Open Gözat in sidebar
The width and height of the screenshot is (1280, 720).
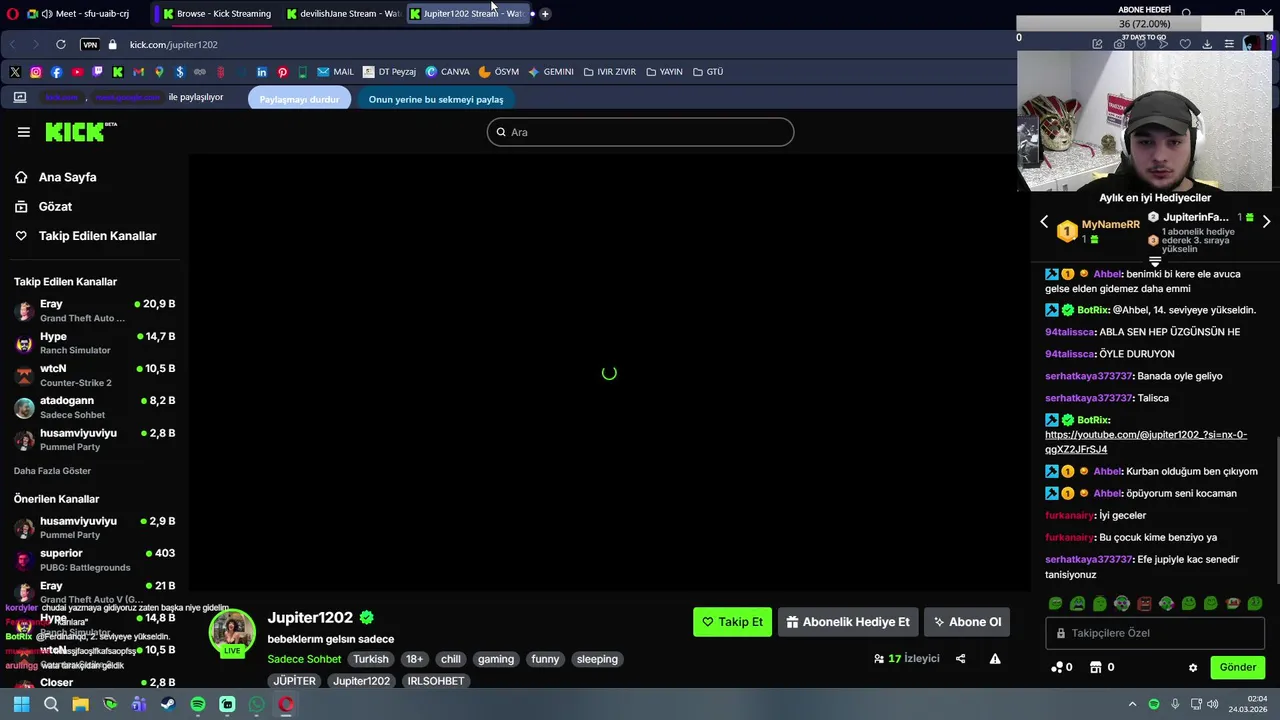tap(45, 206)
